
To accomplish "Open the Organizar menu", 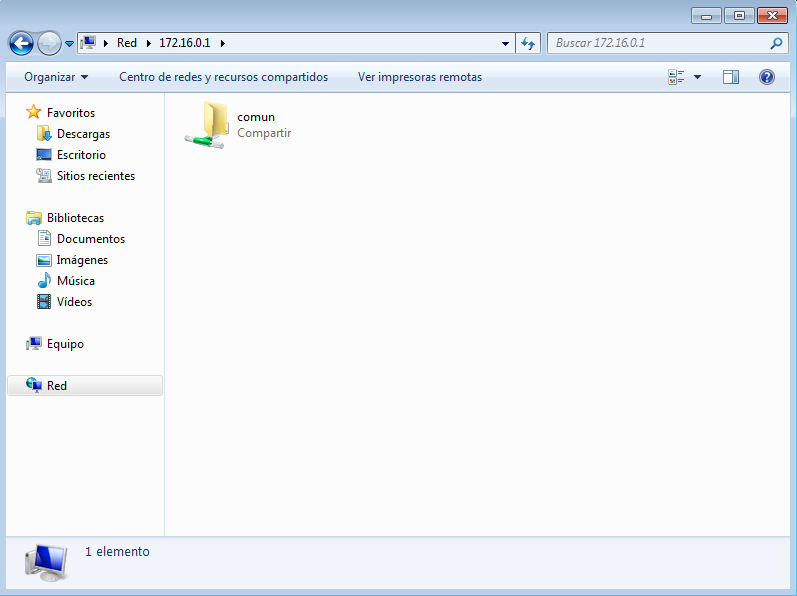I will tap(56, 77).
